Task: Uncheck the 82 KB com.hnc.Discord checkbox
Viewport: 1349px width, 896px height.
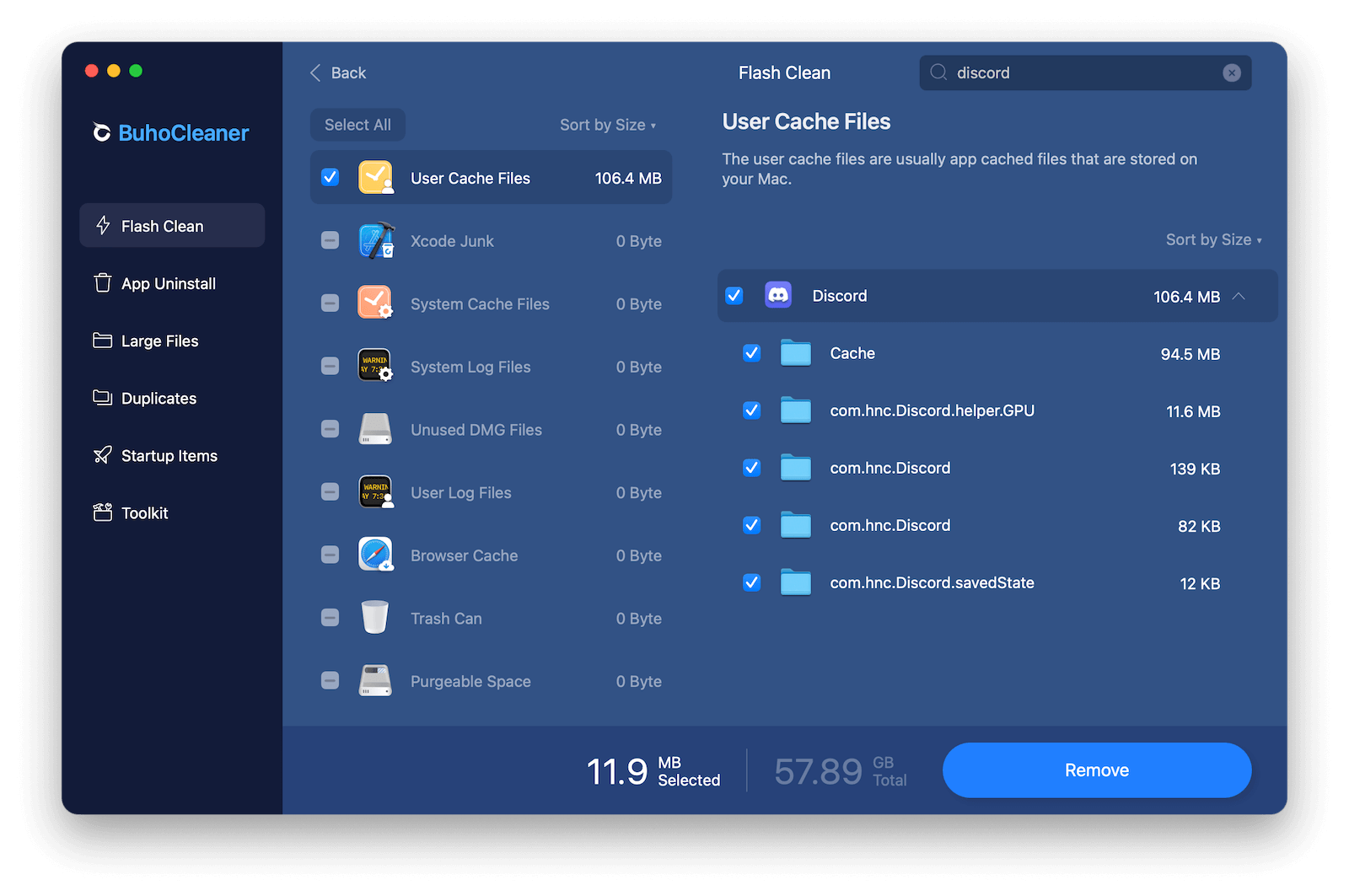Action: 752,525
